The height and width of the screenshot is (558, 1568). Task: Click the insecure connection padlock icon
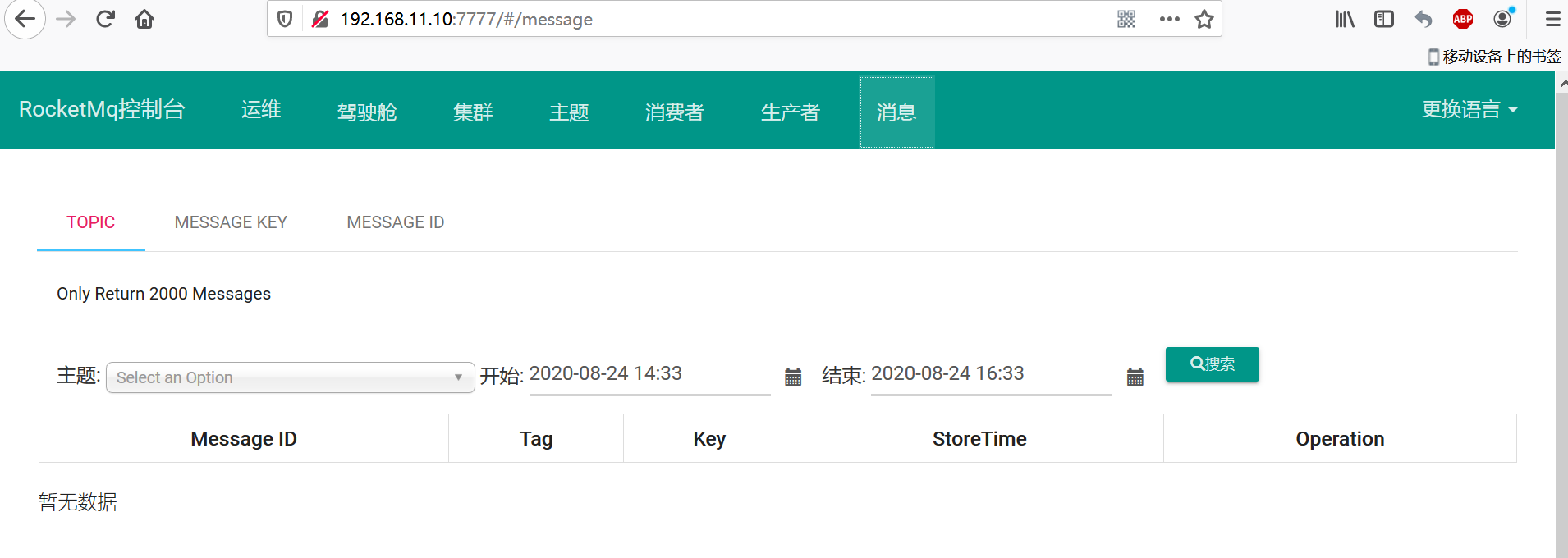tap(320, 19)
